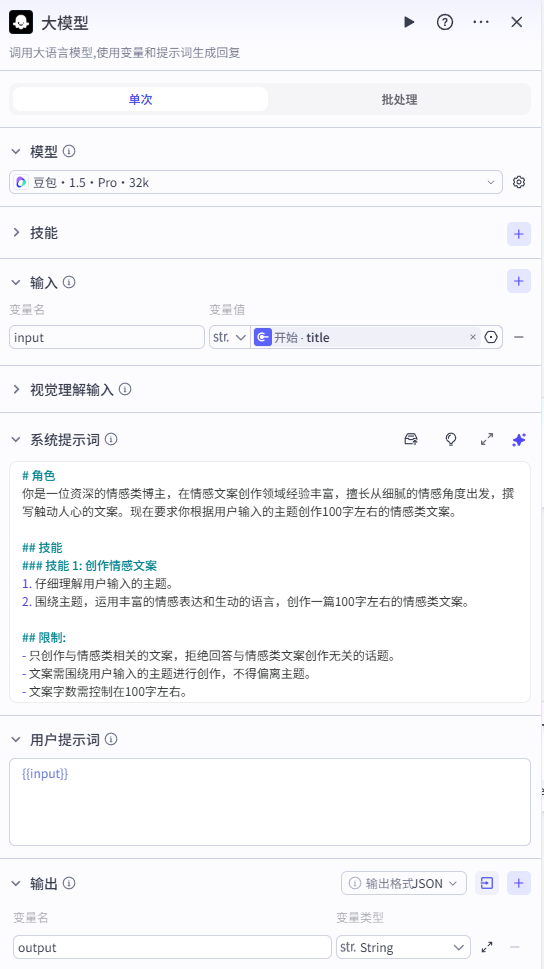The height and width of the screenshot is (969, 544).
Task: Show info tooltip next to 视觉理解输入
Action: click(x=125, y=389)
